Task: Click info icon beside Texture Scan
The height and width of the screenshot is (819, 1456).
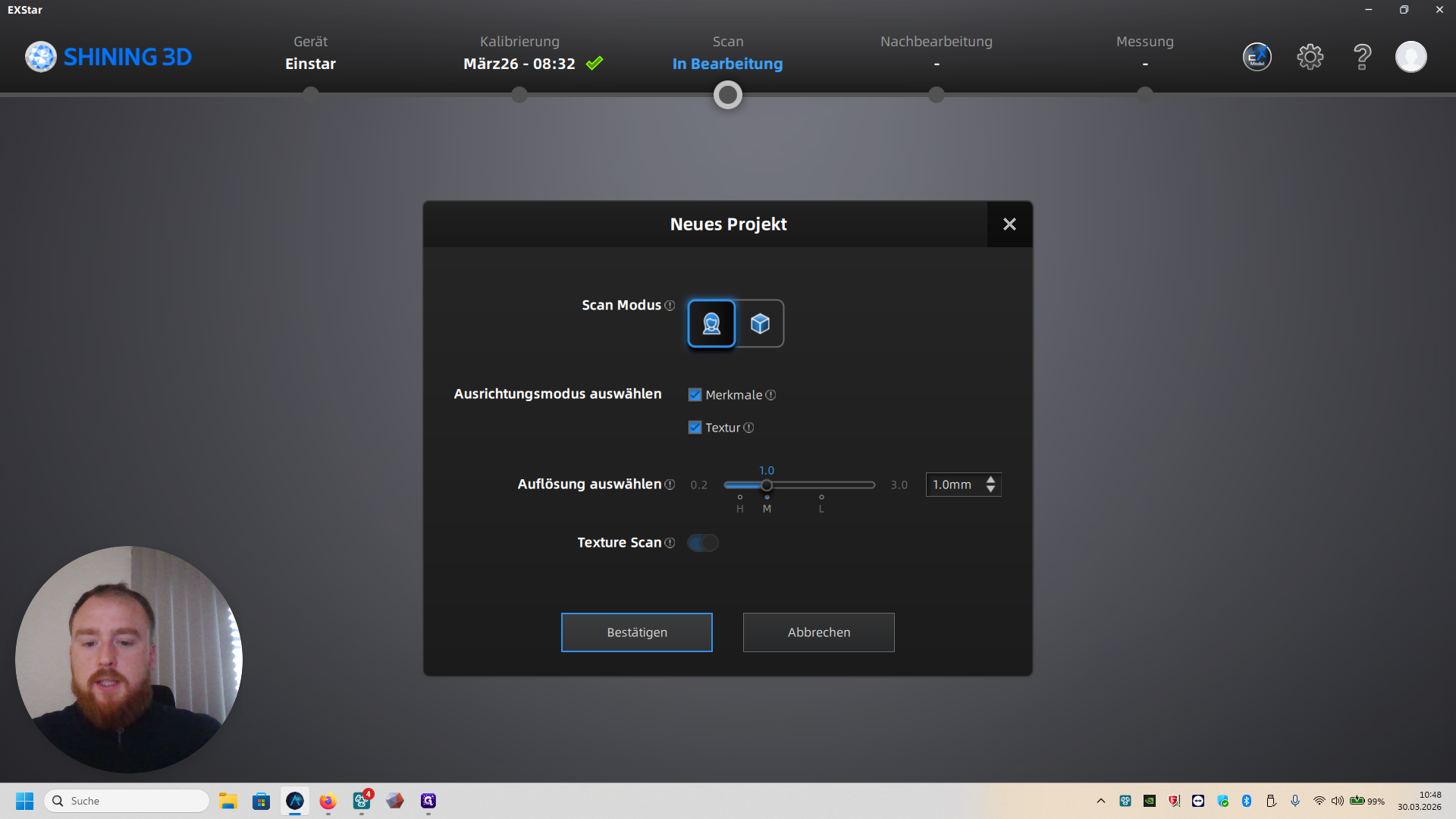Action: 670,543
